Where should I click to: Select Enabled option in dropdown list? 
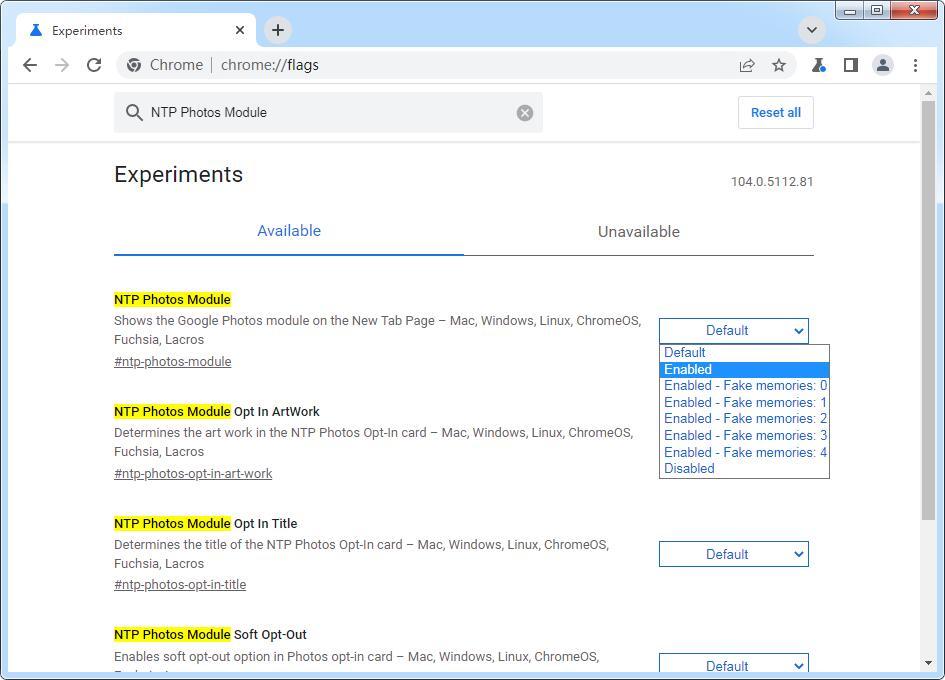tap(744, 369)
